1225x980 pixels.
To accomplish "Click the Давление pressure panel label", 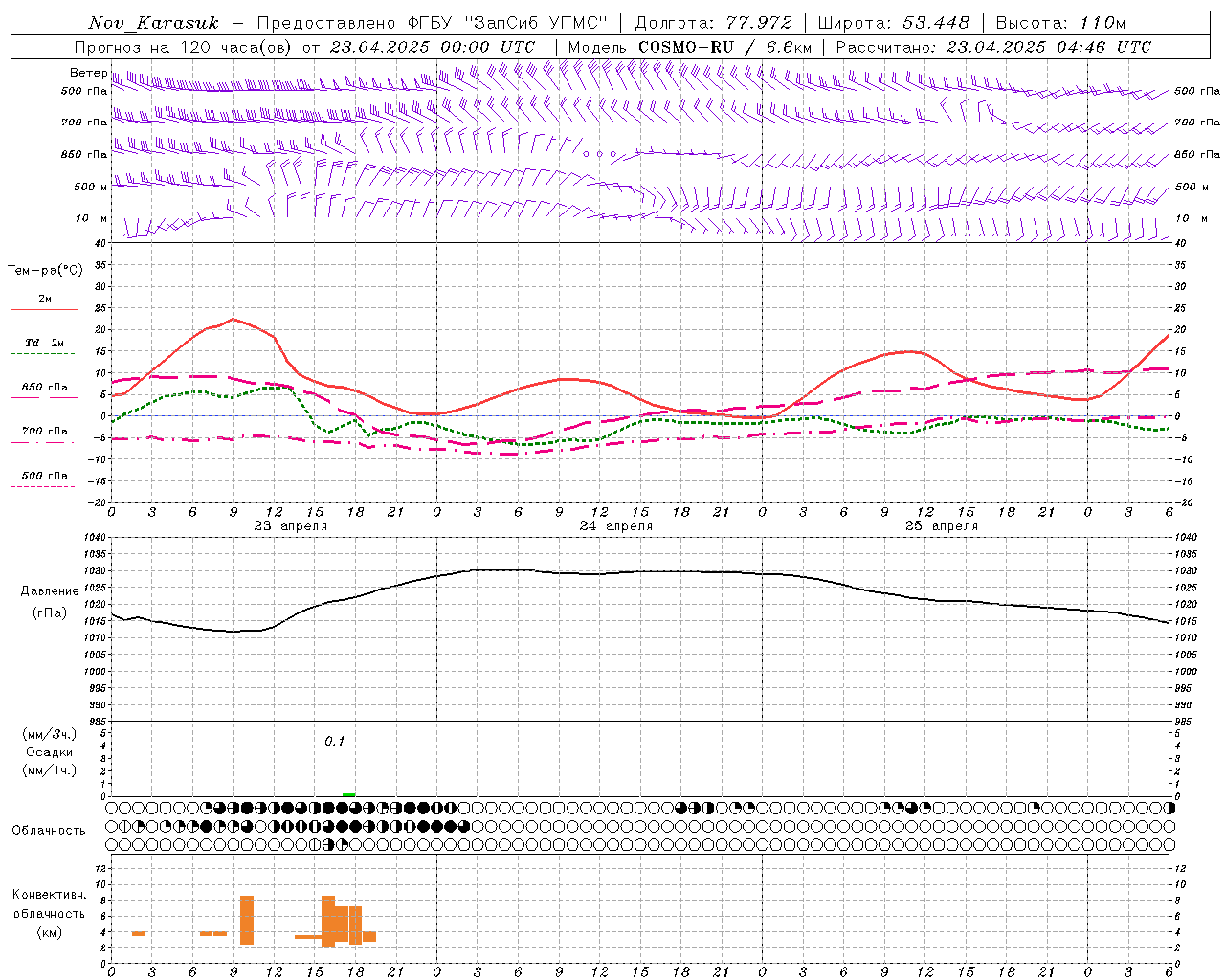I will click(x=50, y=591).
